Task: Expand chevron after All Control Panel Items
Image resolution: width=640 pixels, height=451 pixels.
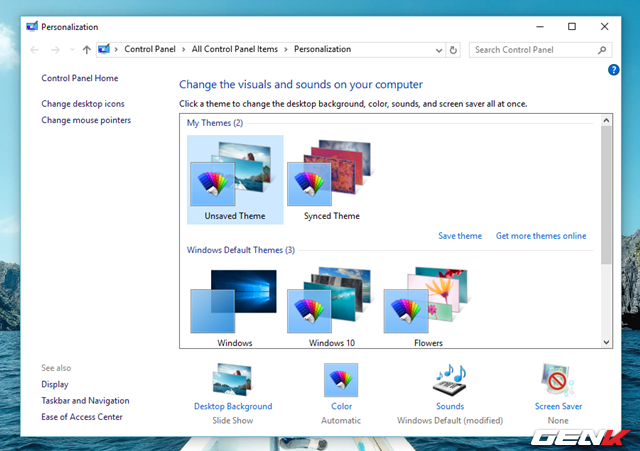Action: (x=286, y=49)
